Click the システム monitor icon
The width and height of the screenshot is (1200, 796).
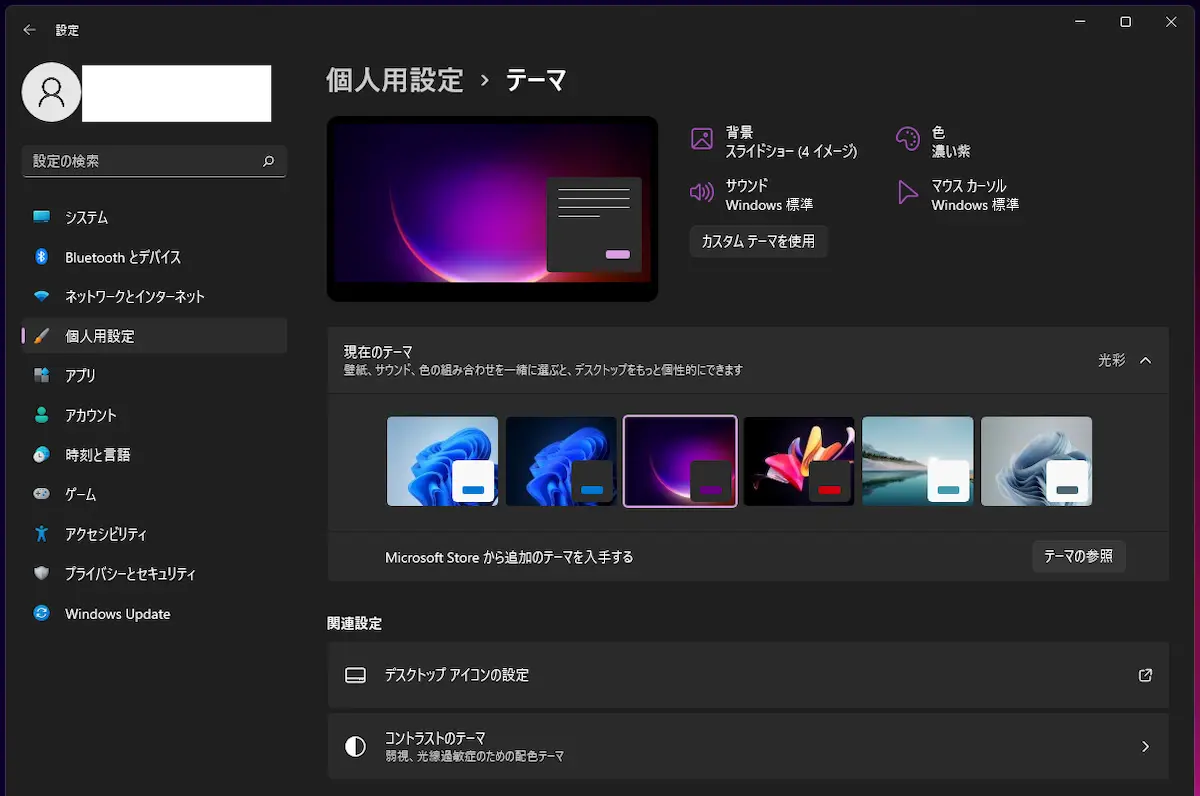pos(41,217)
